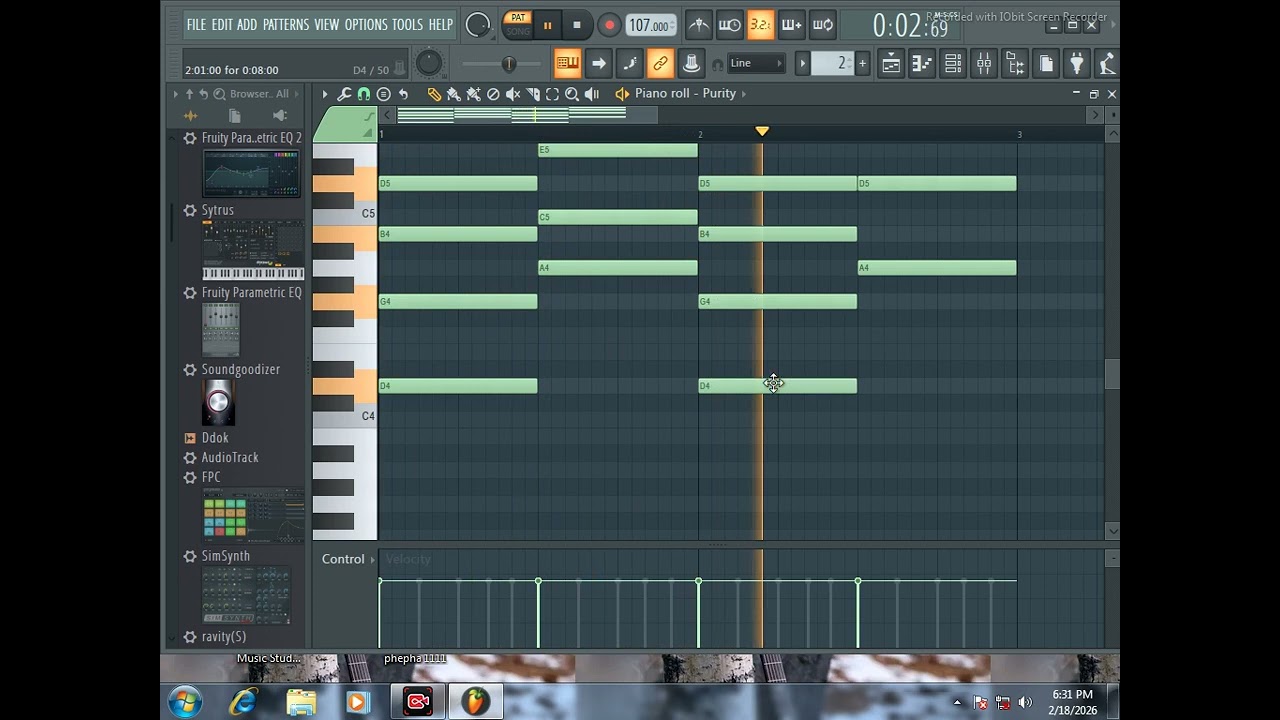Switch to SONG mode

(x=518, y=32)
